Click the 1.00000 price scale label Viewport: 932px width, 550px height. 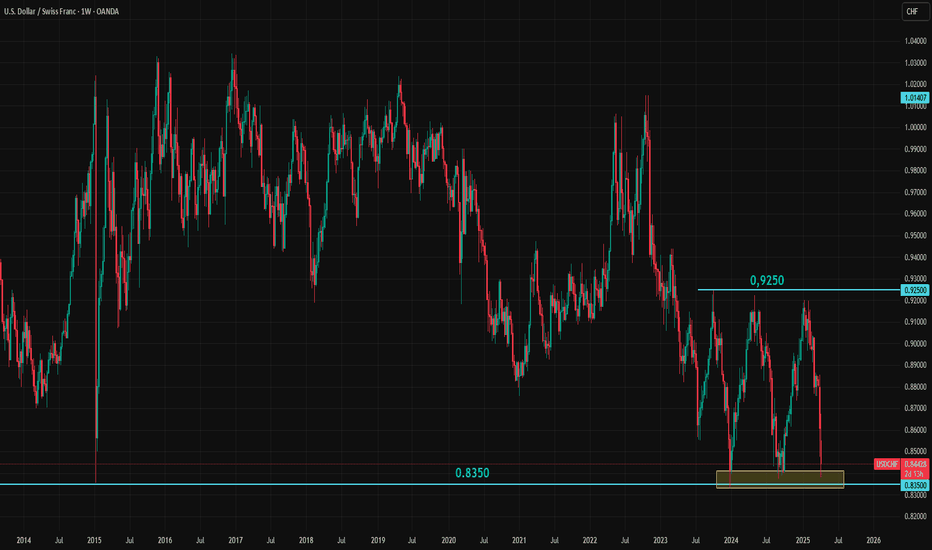pyautogui.click(x=915, y=127)
